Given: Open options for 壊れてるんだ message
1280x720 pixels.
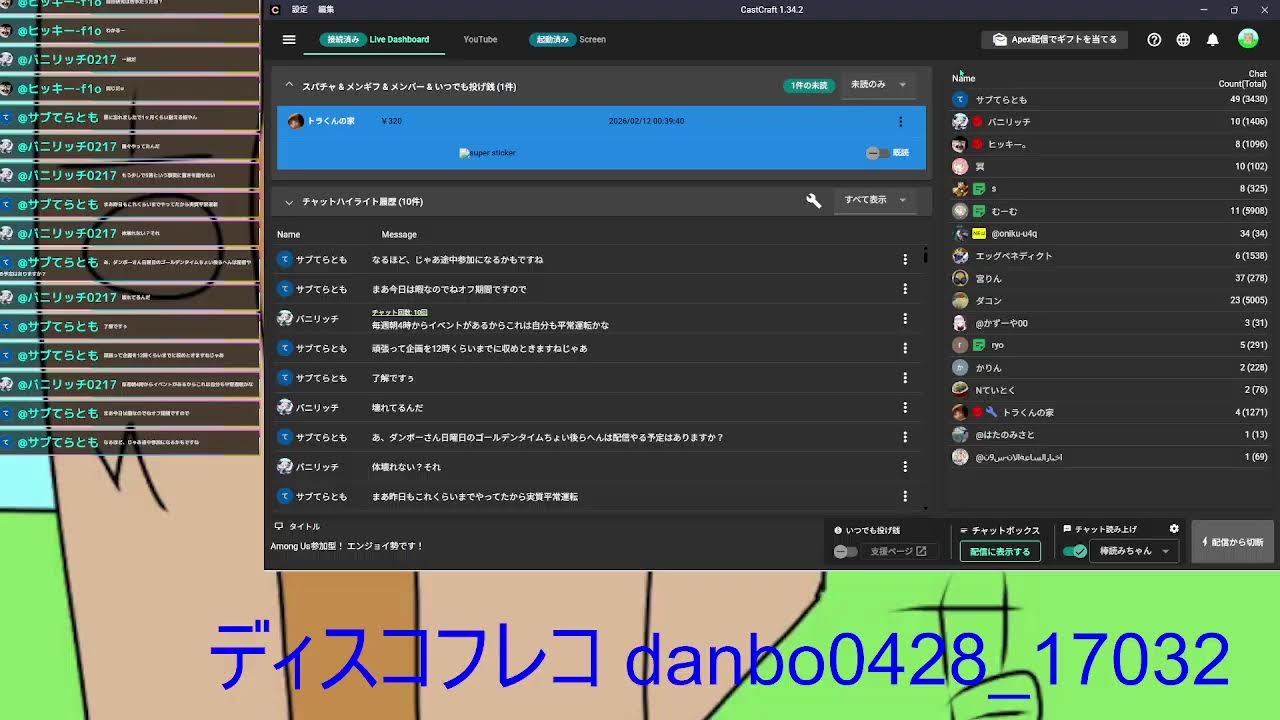Looking at the screenshot, I should point(905,408).
